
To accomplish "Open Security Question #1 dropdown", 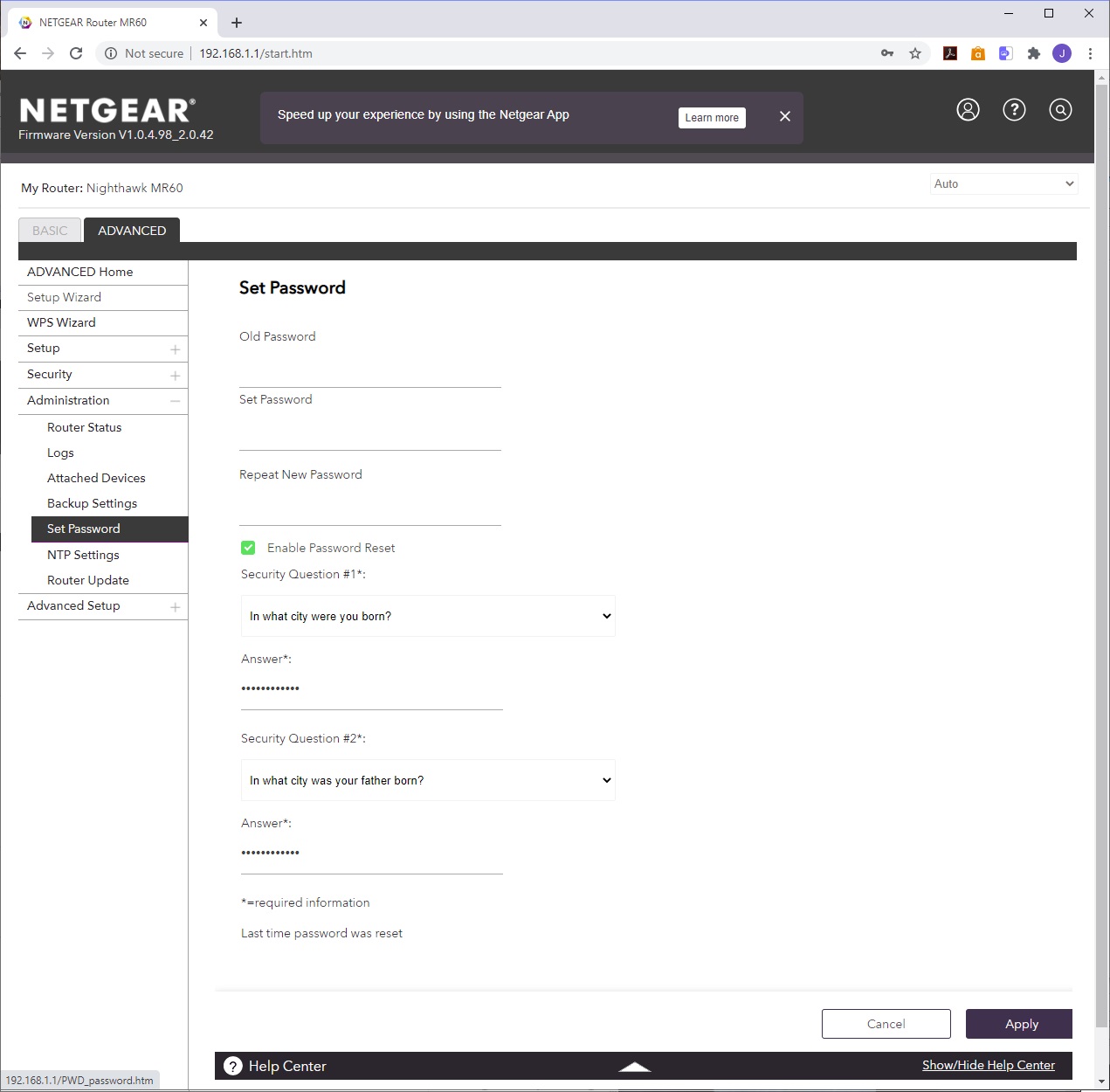I will coord(428,616).
